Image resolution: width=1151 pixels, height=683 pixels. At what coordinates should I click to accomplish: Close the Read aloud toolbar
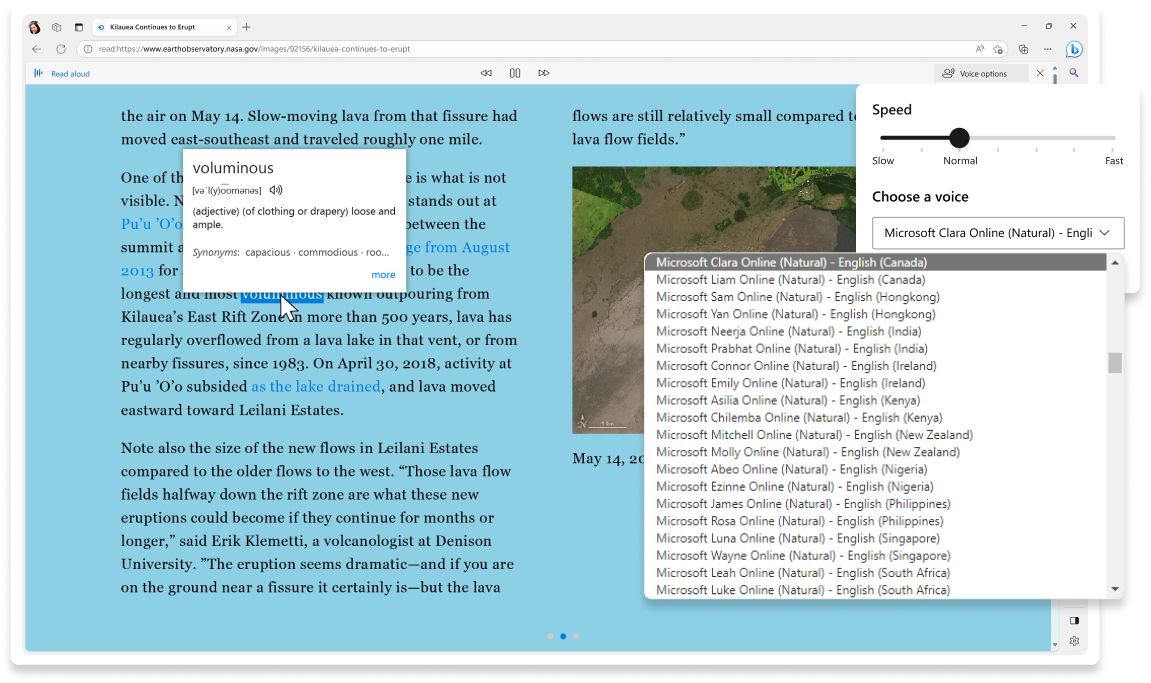[x=1039, y=73]
